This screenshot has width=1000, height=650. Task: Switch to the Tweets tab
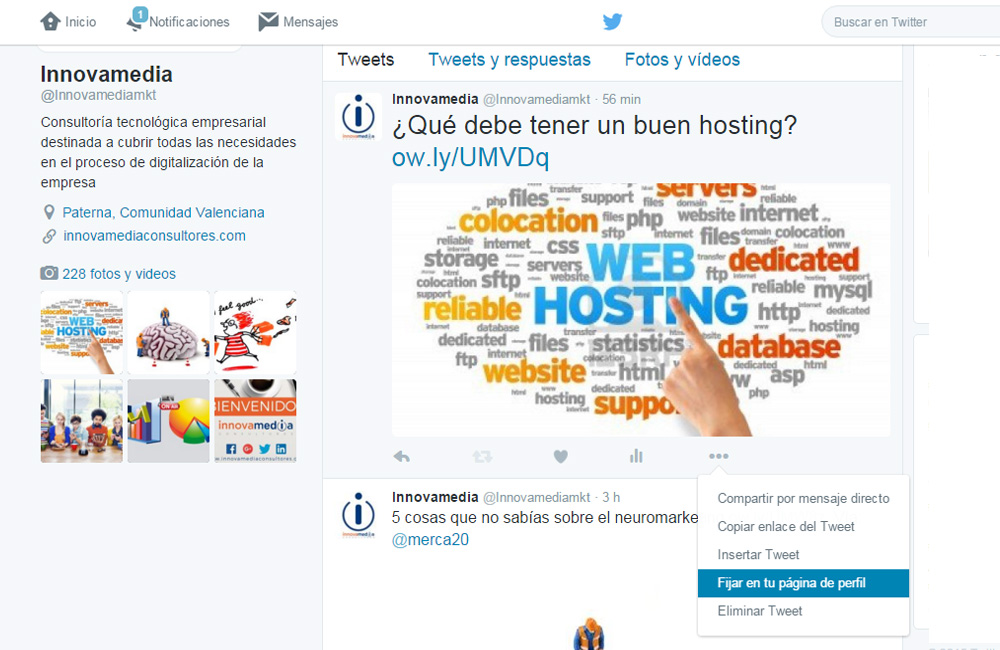pos(366,60)
